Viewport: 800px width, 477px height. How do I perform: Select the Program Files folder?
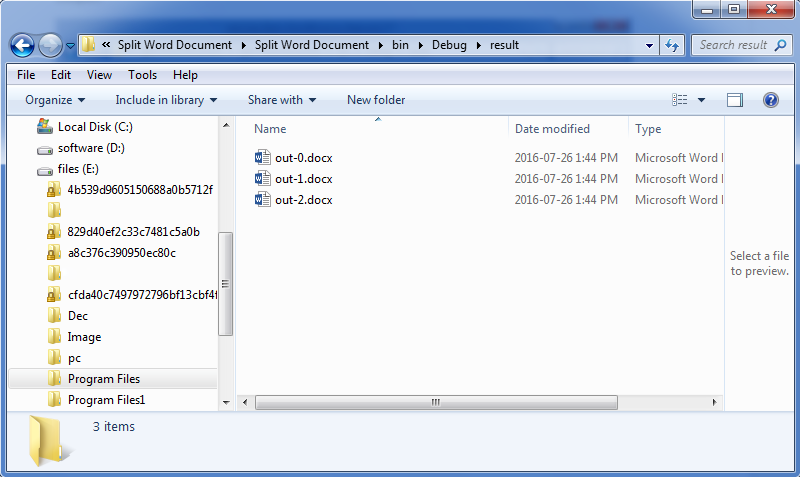104,379
